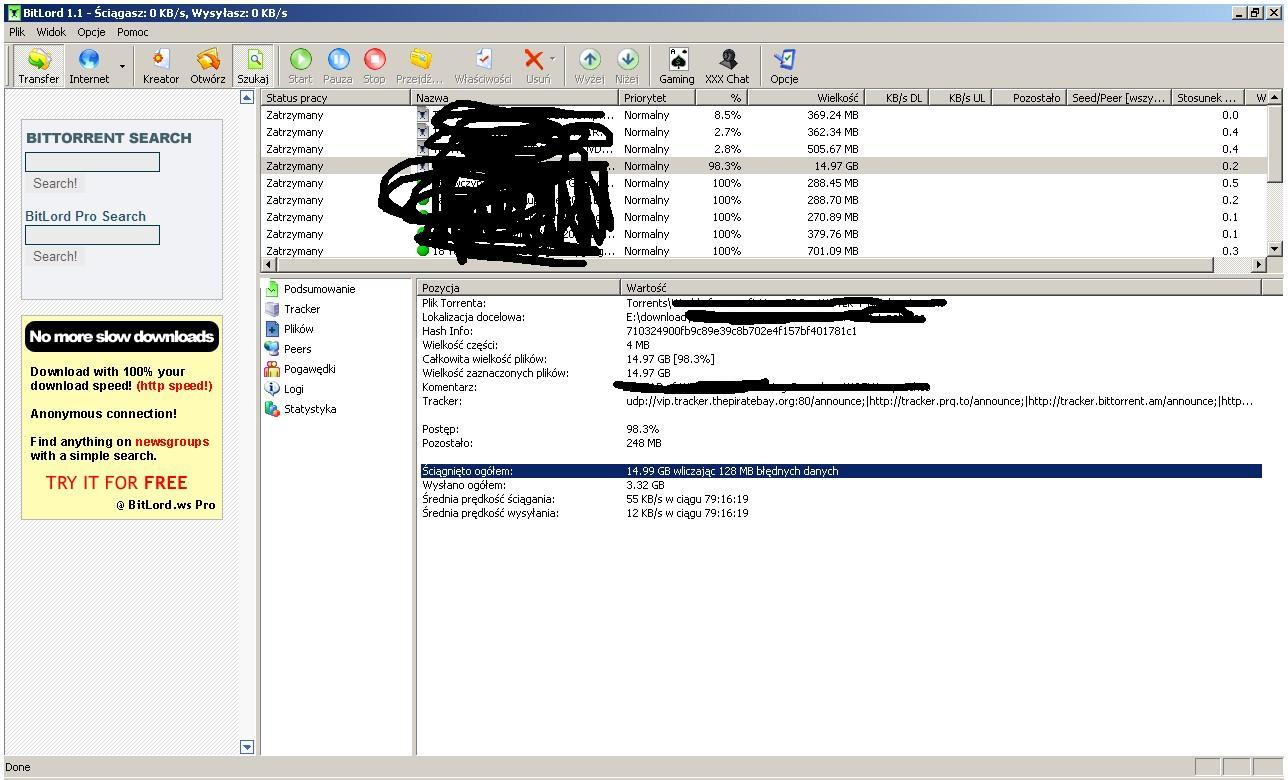Stop the torrent with the Stop icon
The height and width of the screenshot is (780, 1288).
click(374, 66)
